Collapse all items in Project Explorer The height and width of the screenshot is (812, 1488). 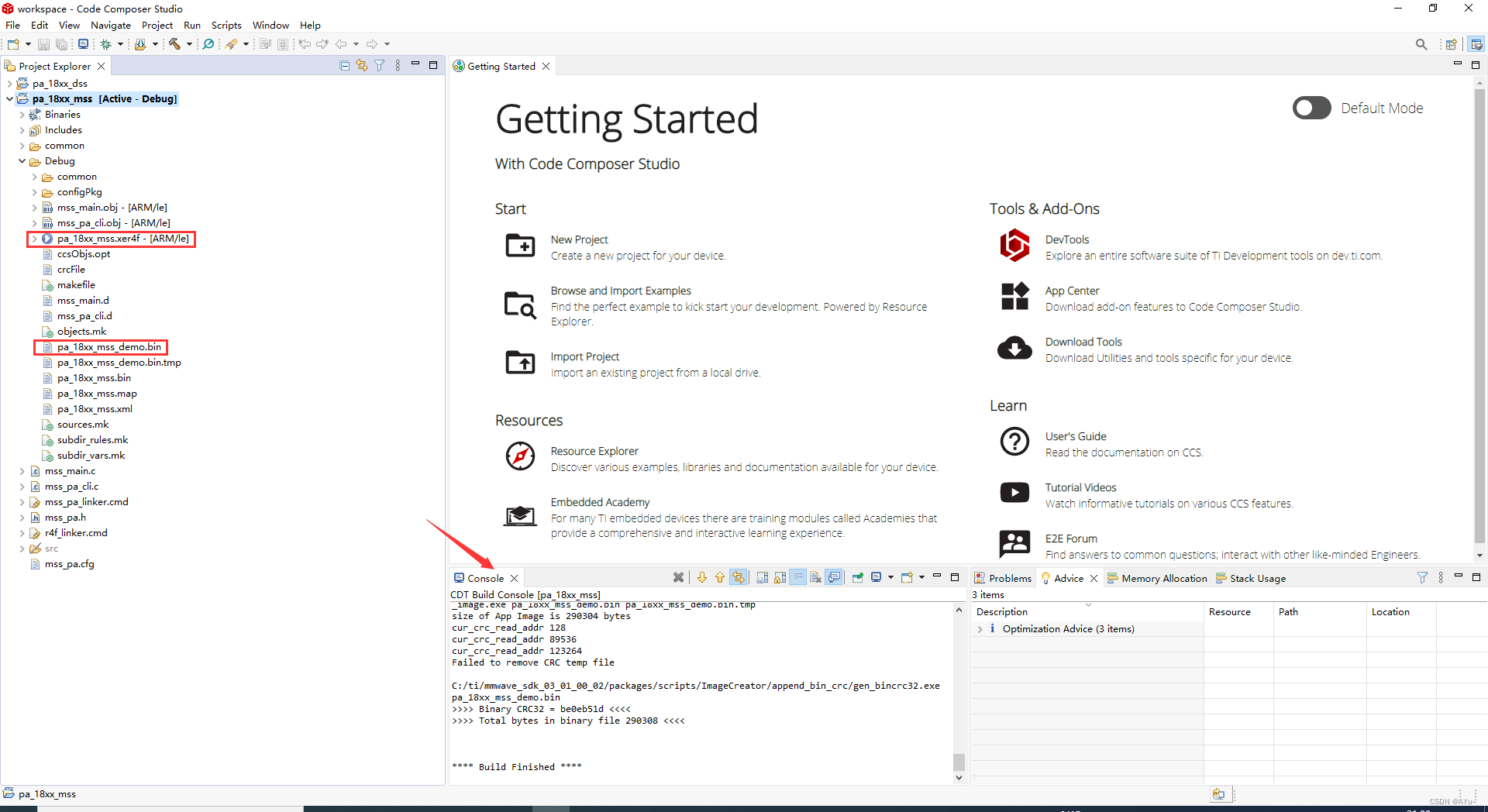point(345,66)
